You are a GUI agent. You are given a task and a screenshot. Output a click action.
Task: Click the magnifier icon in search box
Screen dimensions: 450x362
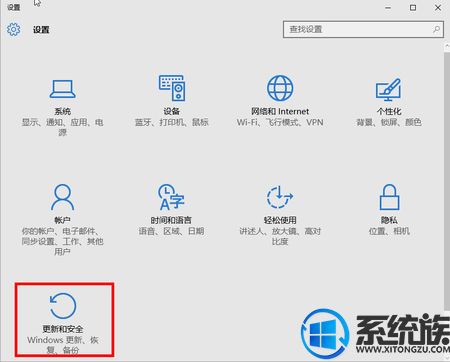tap(436, 29)
